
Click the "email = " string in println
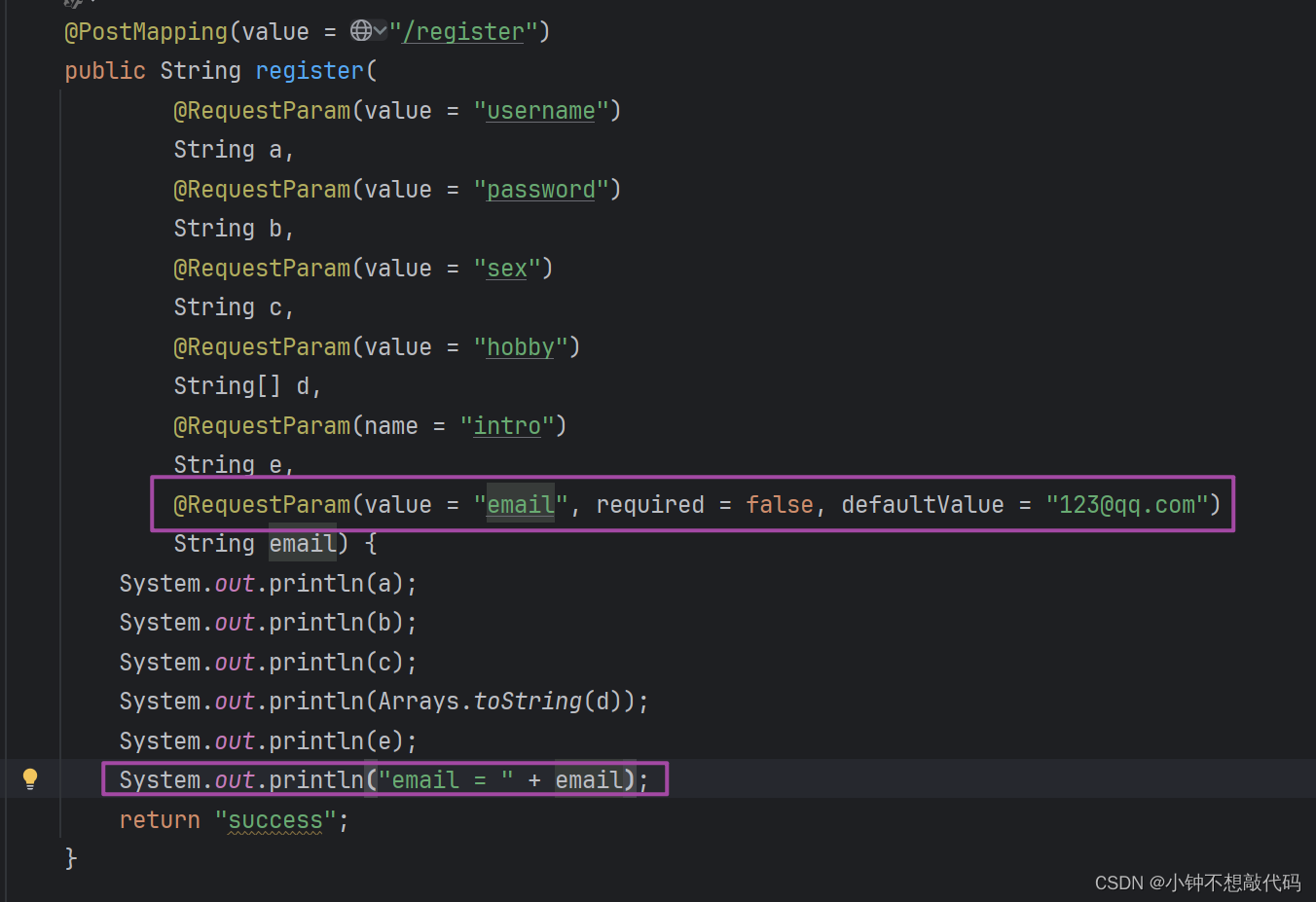(x=446, y=780)
